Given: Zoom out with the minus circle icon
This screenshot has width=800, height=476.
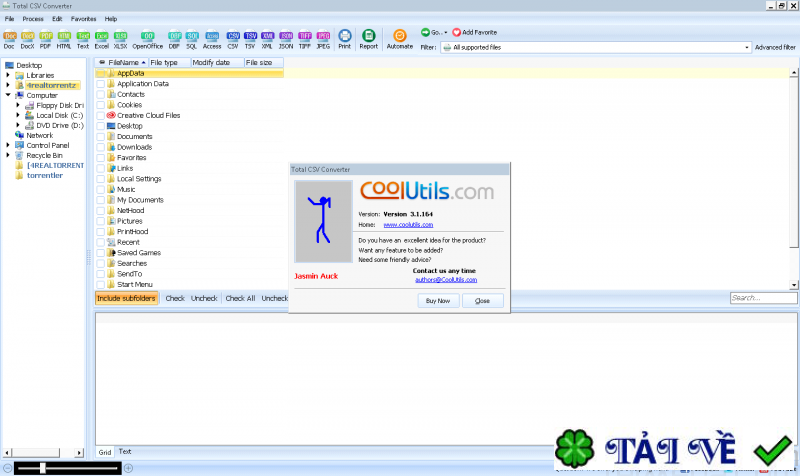Looking at the screenshot, I should coord(7,468).
